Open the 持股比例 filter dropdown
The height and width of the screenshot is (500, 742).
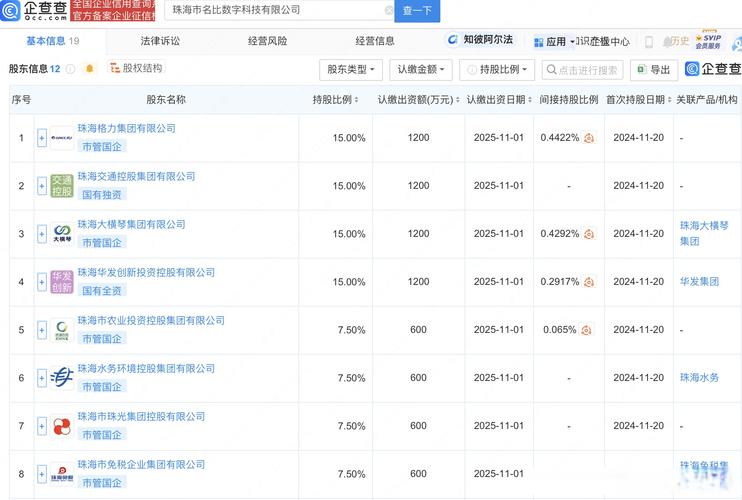[x=497, y=70]
